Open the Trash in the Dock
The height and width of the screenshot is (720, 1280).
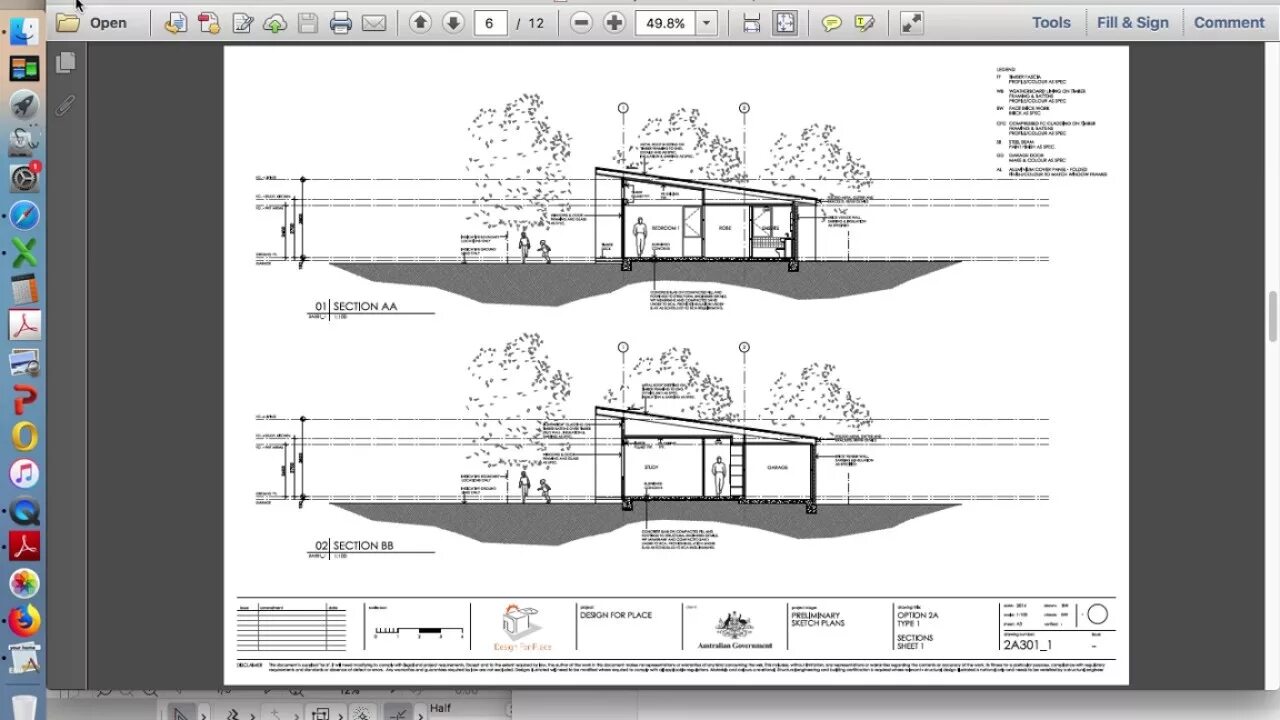[x=24, y=706]
